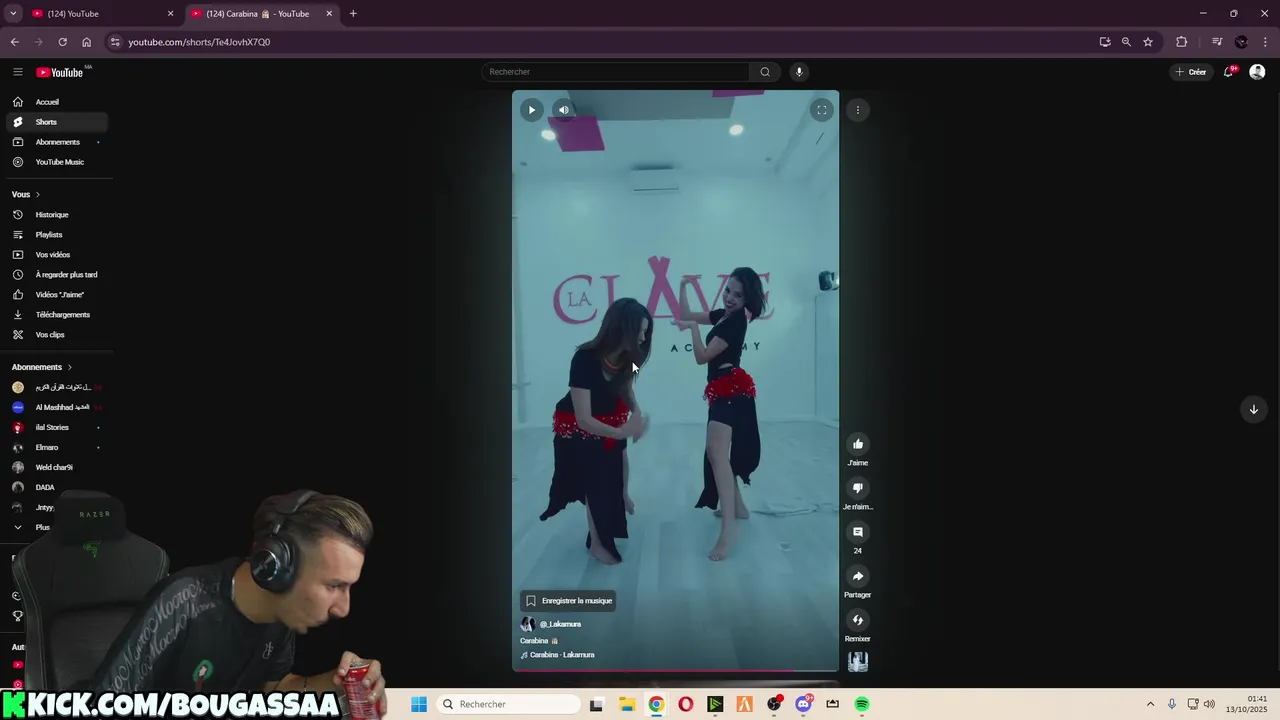This screenshot has height=720, width=1280.
Task: Open Téléchargements in the sidebar
Action: (57, 315)
